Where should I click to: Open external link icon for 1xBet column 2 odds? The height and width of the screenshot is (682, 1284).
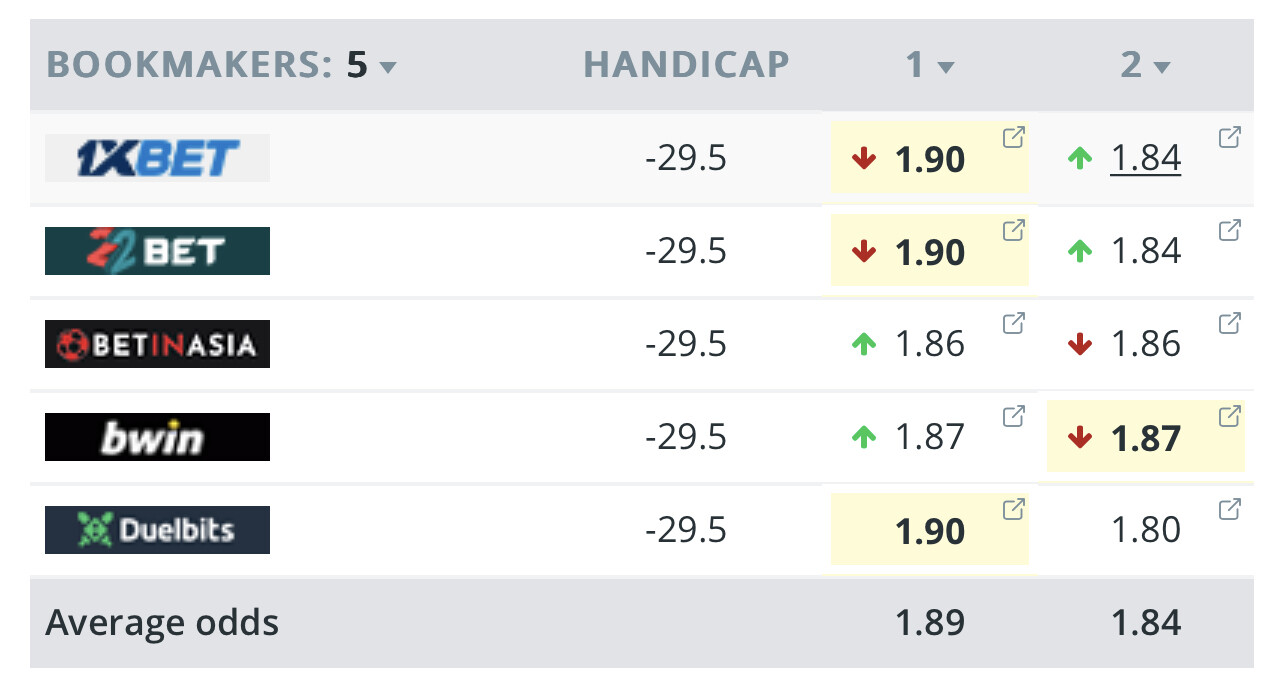1229,138
